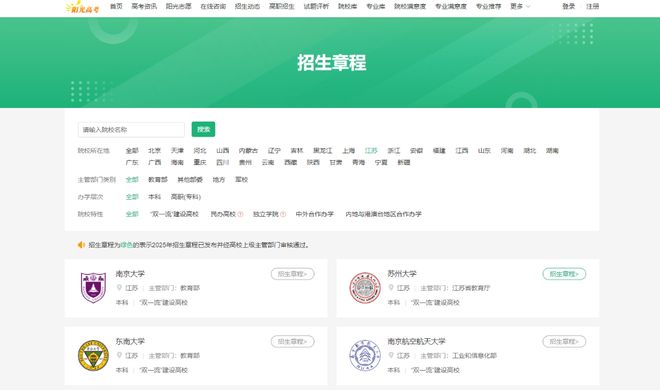
Task: Filter schools by 上海
Action: coord(349,151)
